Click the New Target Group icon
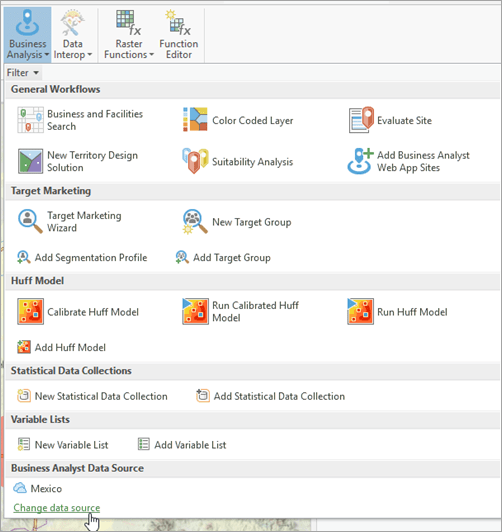 click(x=195, y=222)
